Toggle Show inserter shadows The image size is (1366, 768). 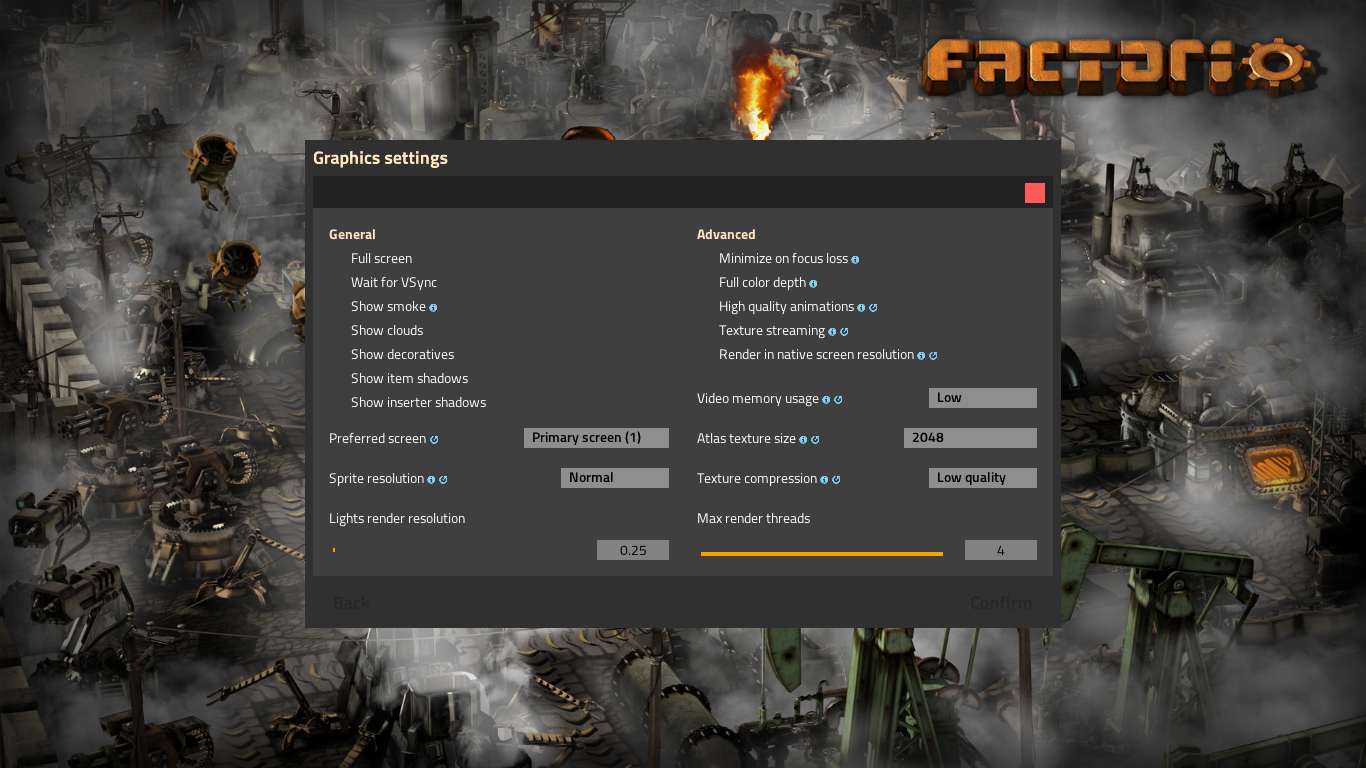coord(418,402)
